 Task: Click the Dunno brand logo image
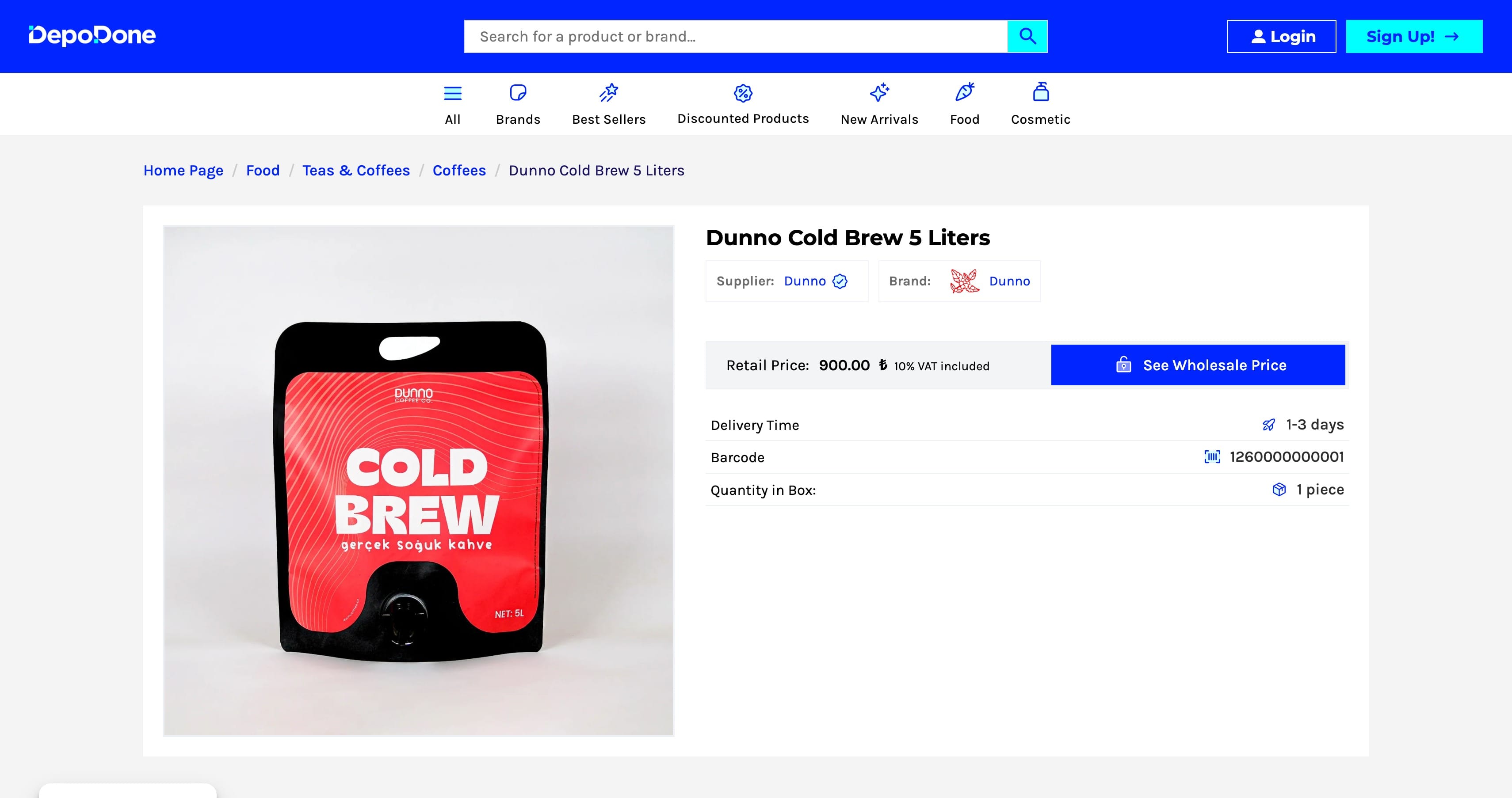[x=964, y=281]
